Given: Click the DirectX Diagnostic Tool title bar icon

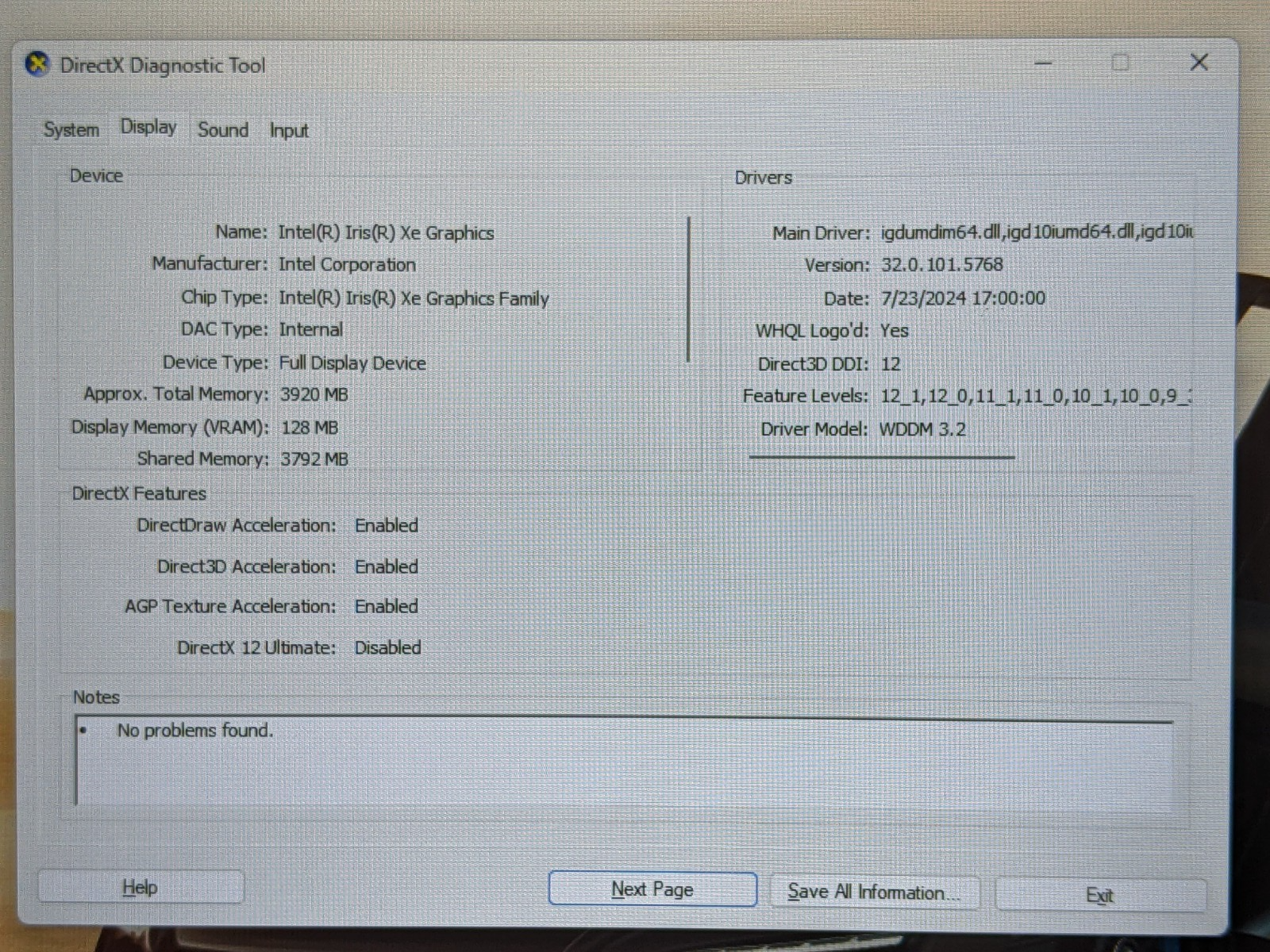Looking at the screenshot, I should tap(37, 65).
